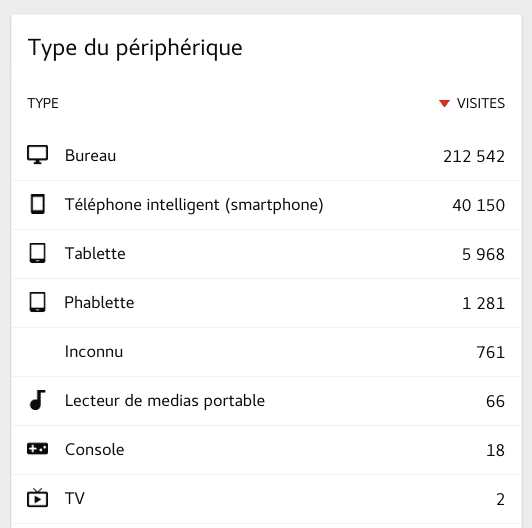Click the game controller icon beside Console
The image size is (532, 528).
pos(37,449)
